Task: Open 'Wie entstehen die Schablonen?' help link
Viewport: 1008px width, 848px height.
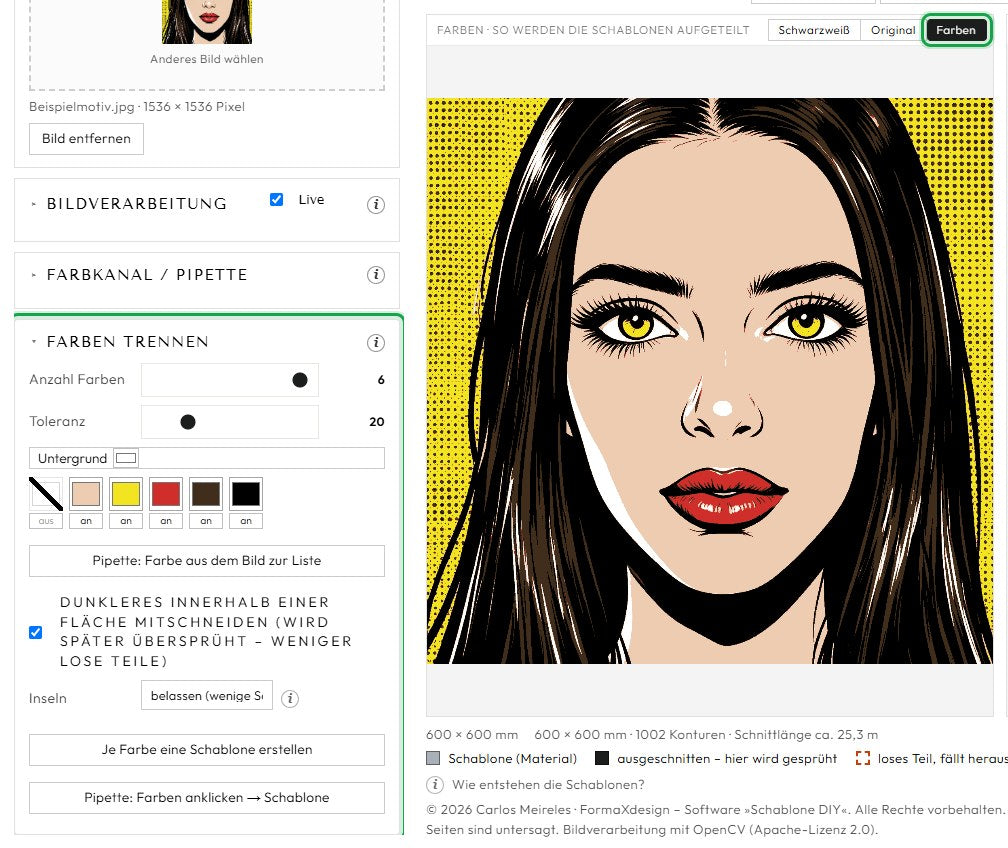Action: coord(548,784)
